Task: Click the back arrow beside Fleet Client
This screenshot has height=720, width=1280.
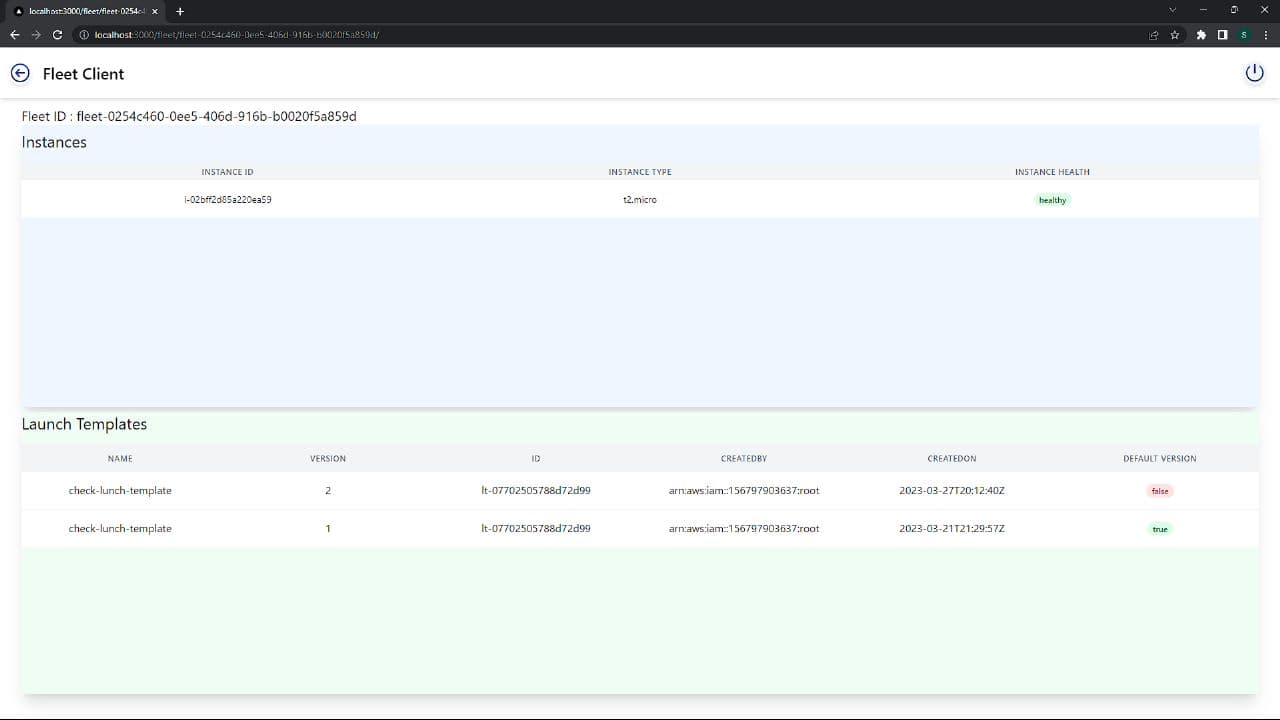Action: pyautogui.click(x=20, y=73)
